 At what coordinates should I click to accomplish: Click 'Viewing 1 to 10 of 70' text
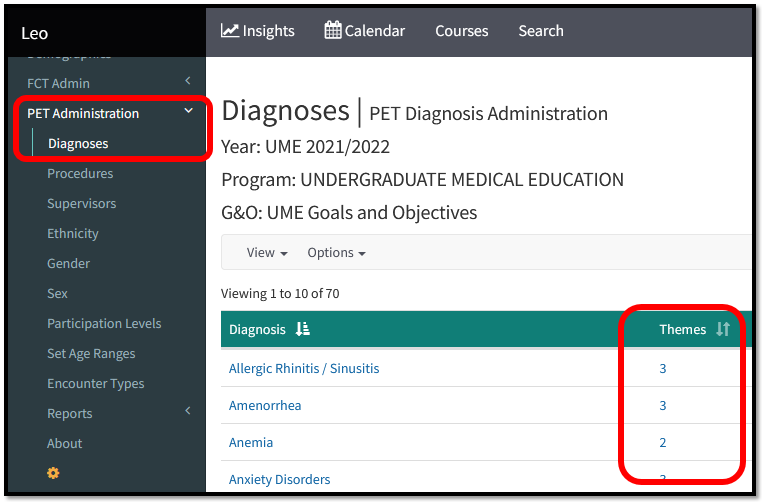coord(280,294)
